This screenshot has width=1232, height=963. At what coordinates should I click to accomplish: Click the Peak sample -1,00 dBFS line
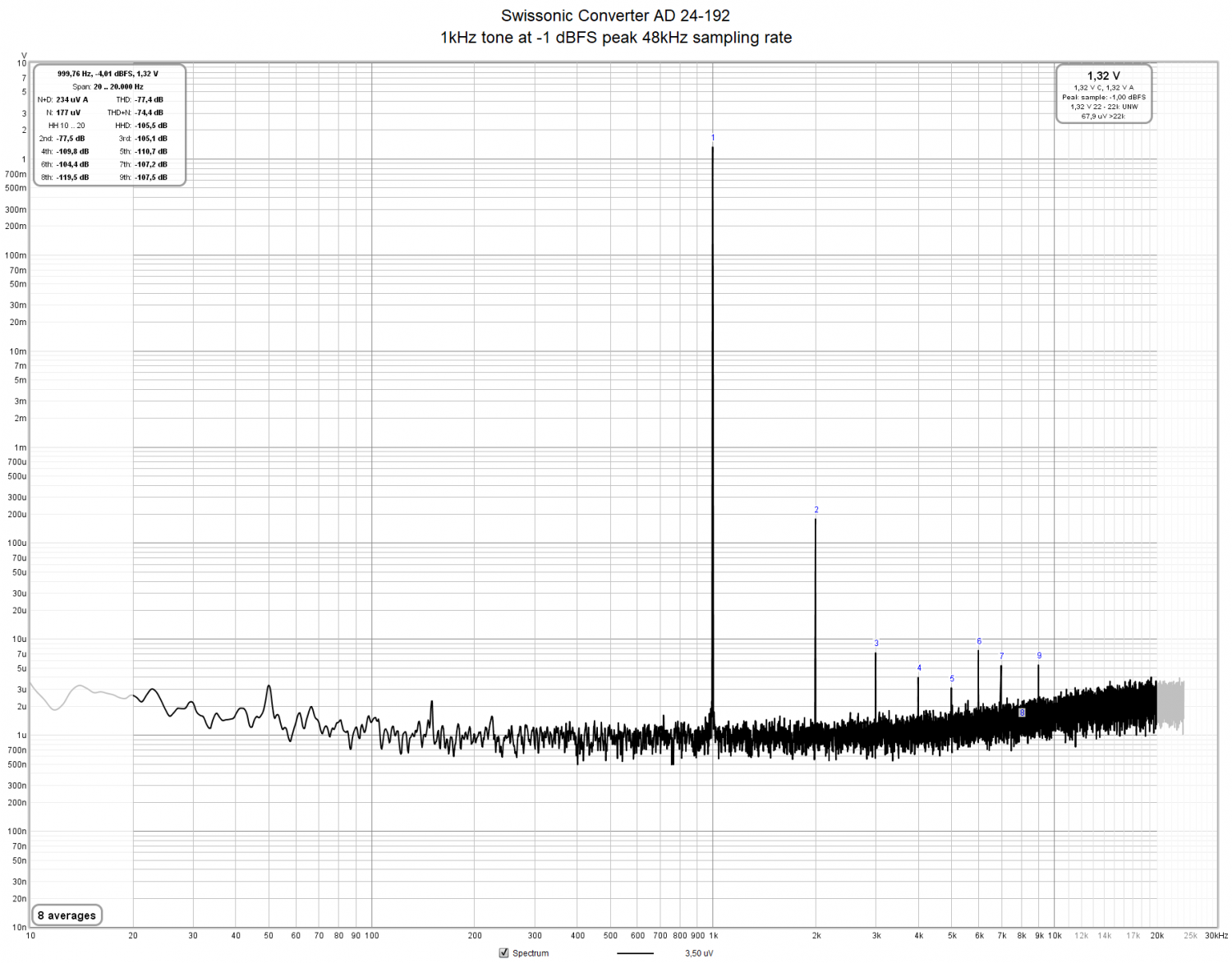(1103, 97)
